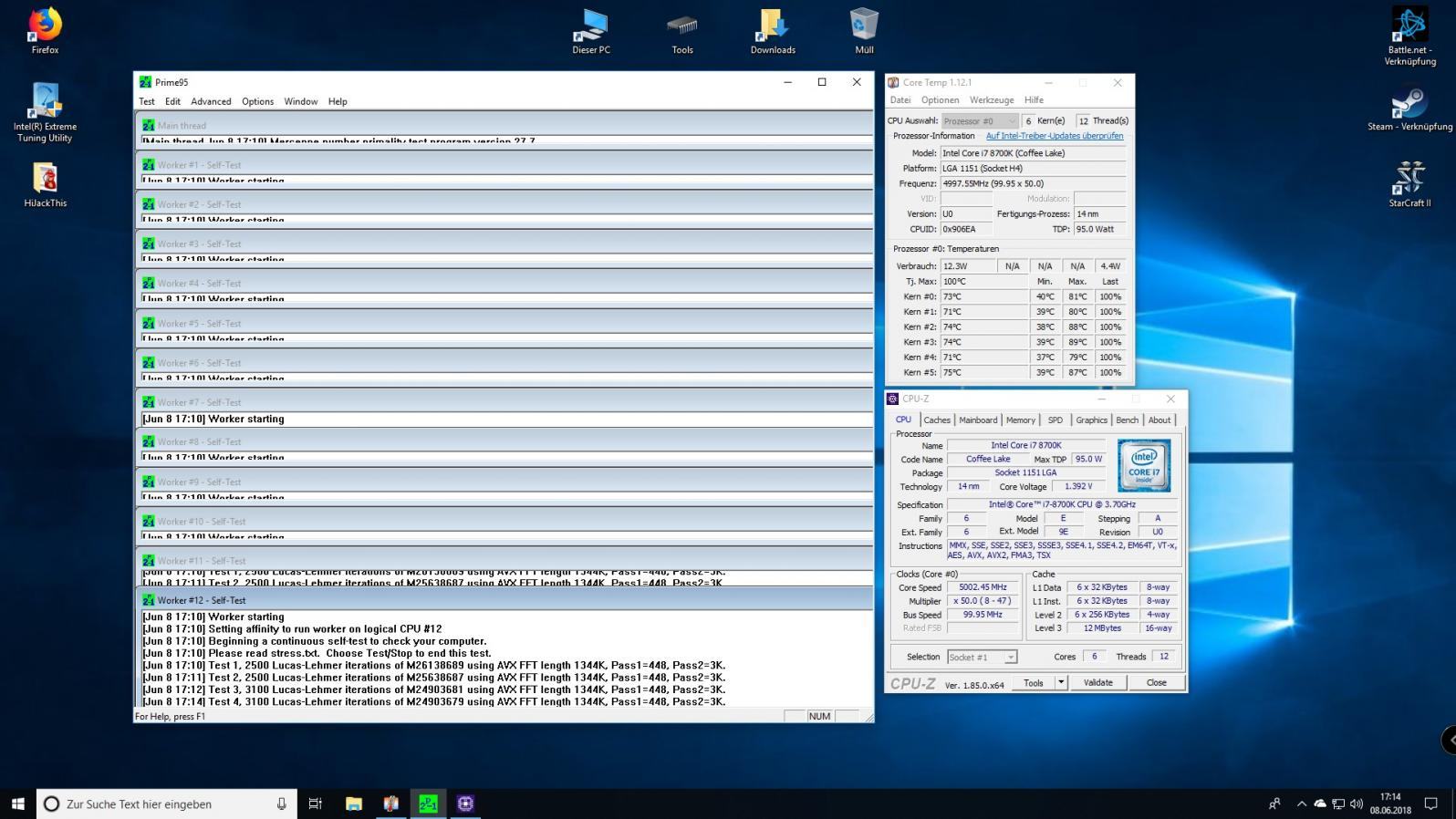Screen dimensions: 1456x819
Task: Switch to Prime95 taskbar icon
Action: coord(429,803)
